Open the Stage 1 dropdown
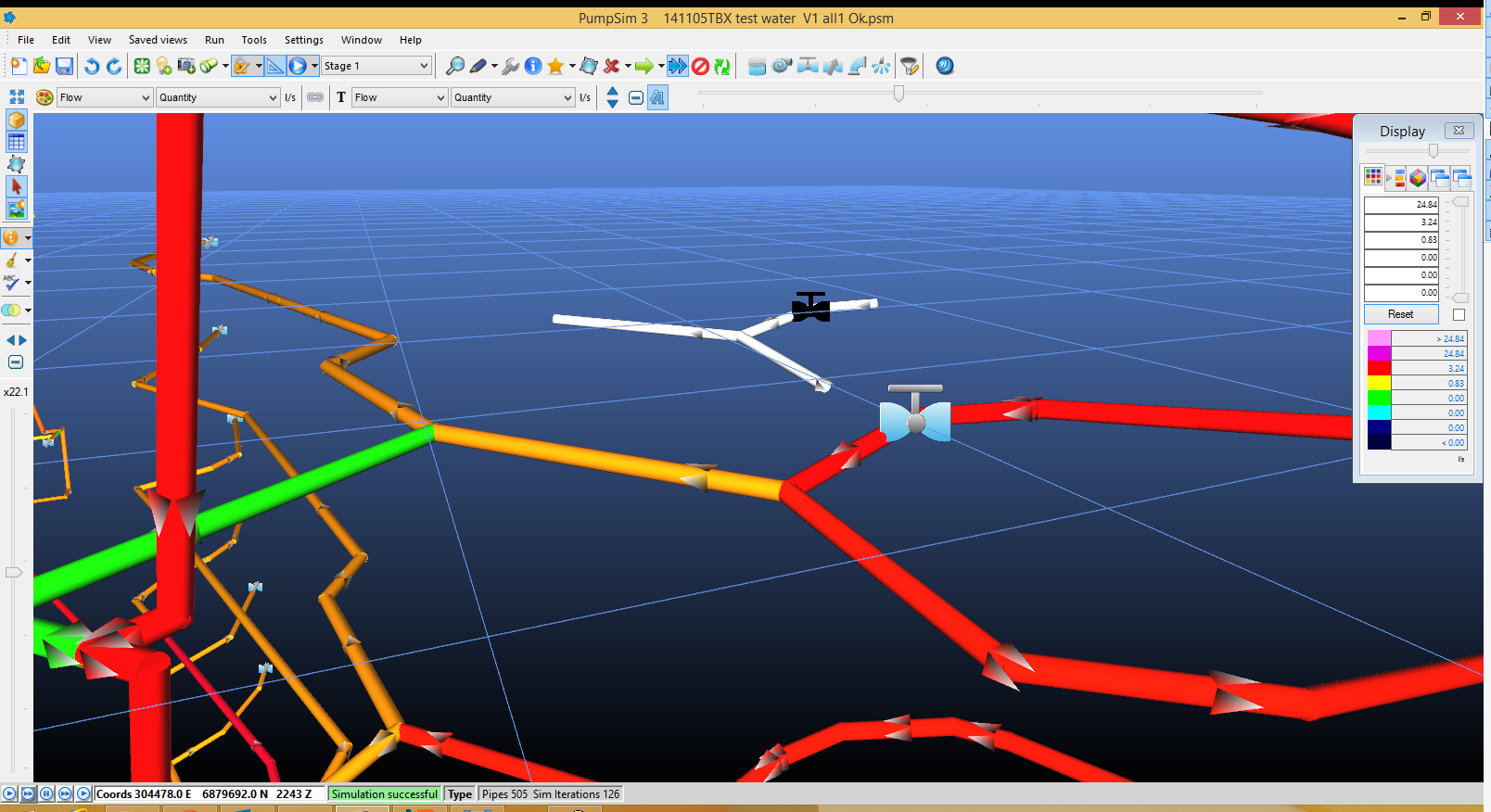This screenshot has height=812, width=1491. pyautogui.click(x=376, y=66)
